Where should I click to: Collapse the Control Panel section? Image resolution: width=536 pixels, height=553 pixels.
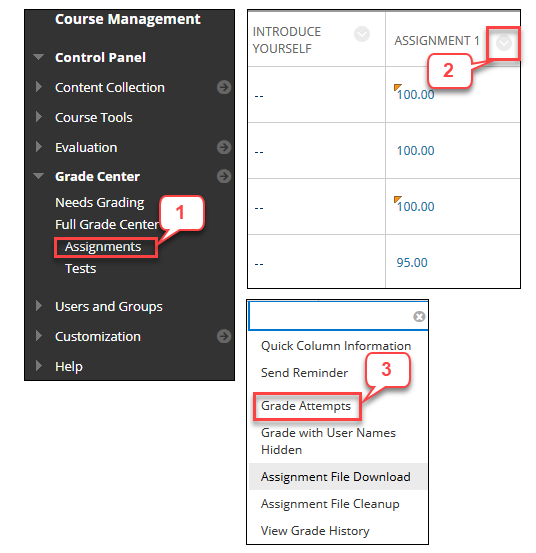coord(38,57)
